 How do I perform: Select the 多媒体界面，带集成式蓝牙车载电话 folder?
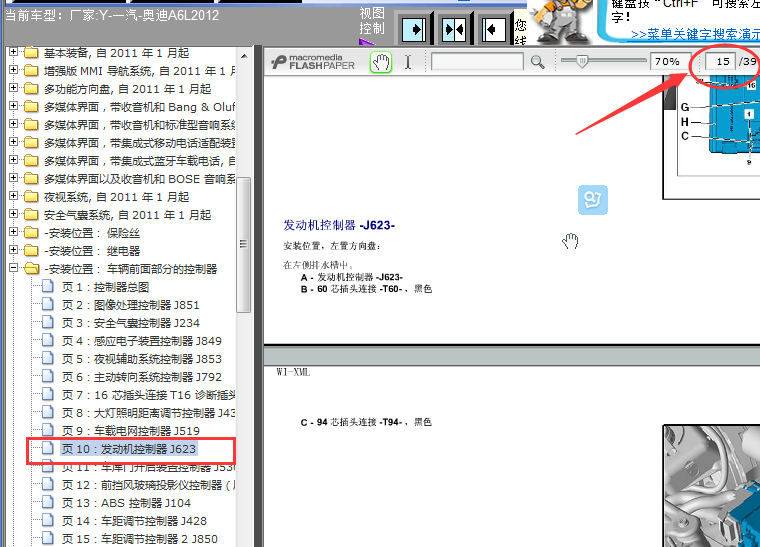click(140, 160)
